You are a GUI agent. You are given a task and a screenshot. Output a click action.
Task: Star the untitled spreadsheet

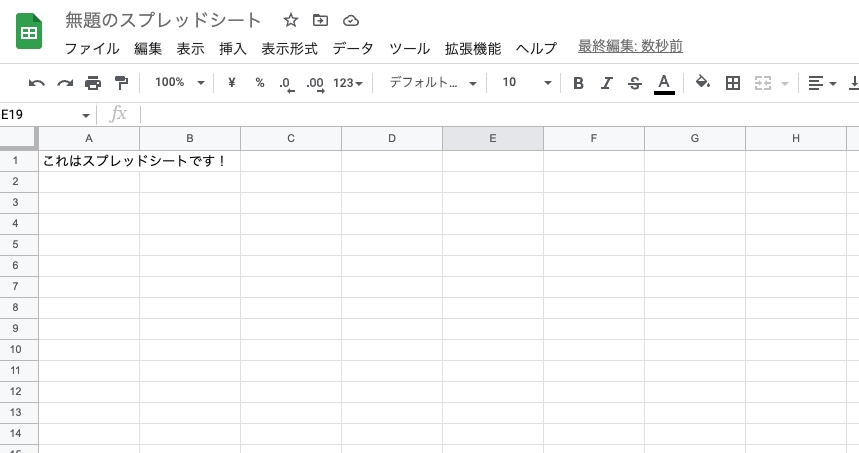pos(290,21)
